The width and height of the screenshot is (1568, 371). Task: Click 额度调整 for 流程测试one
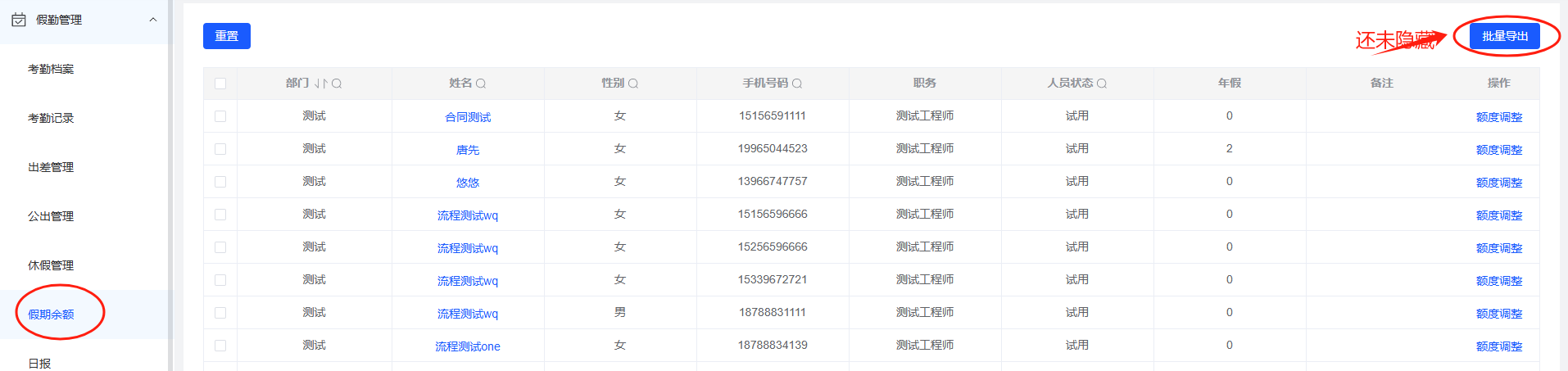point(1499,346)
